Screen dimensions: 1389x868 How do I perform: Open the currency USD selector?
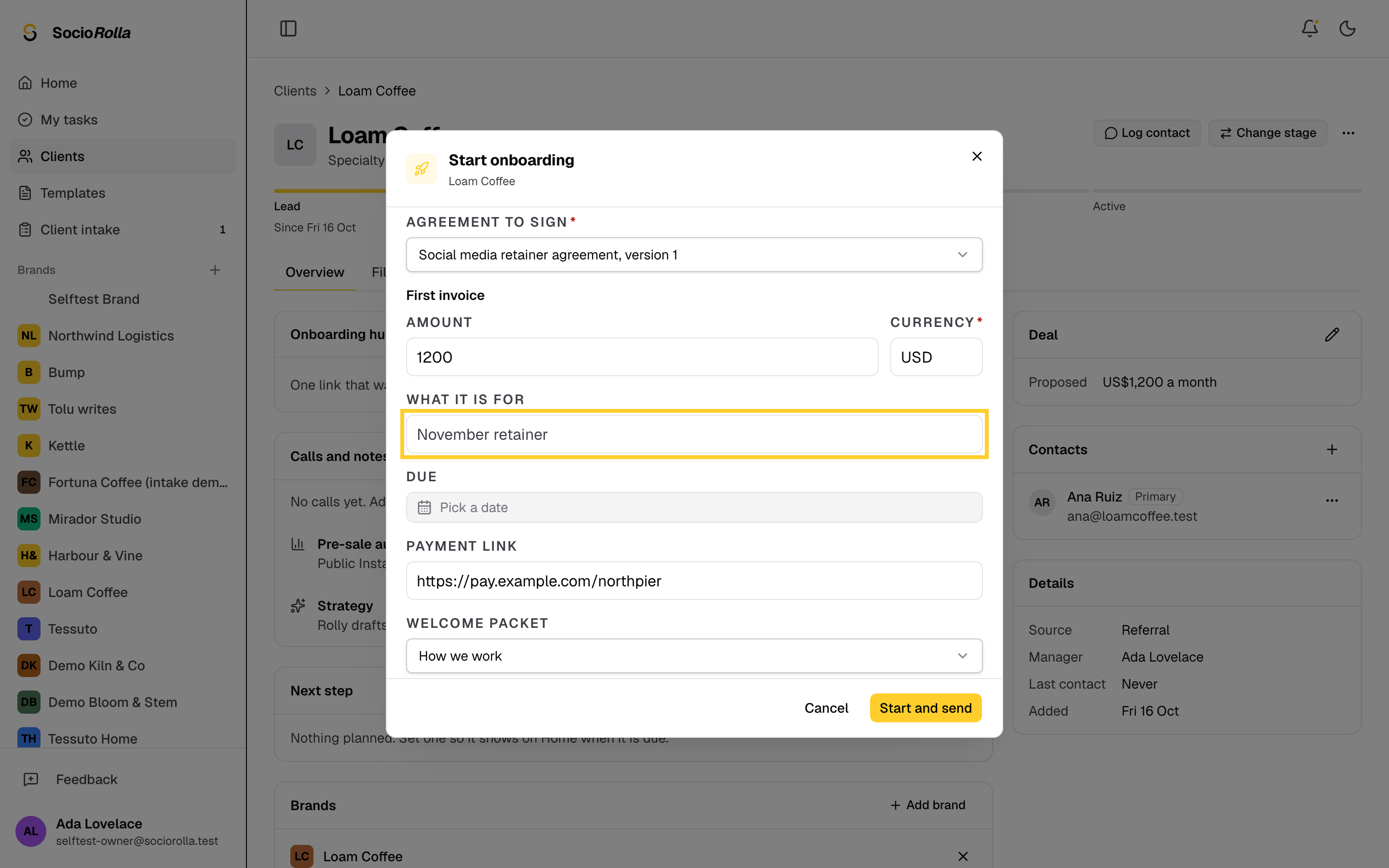coord(936,357)
